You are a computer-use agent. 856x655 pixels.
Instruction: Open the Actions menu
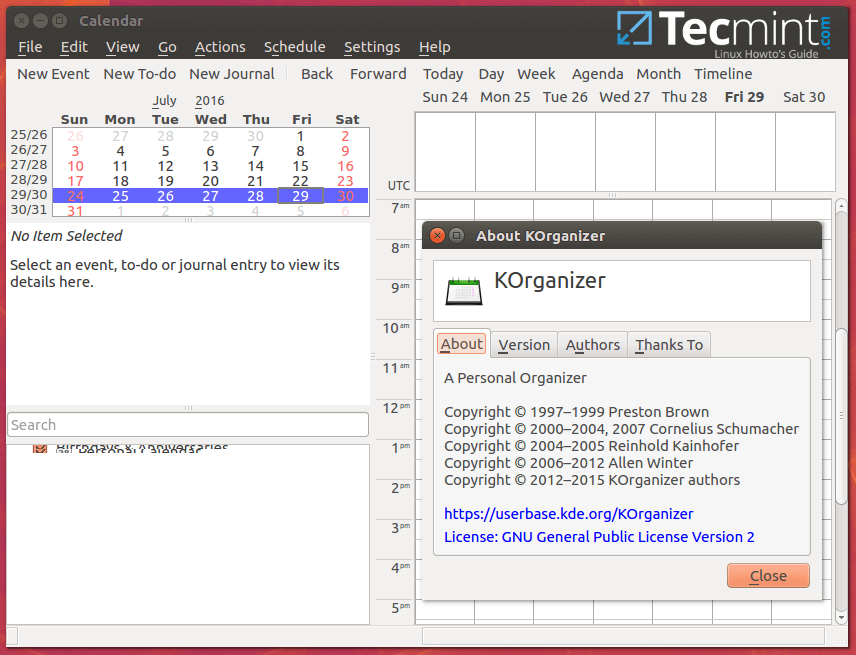click(220, 47)
